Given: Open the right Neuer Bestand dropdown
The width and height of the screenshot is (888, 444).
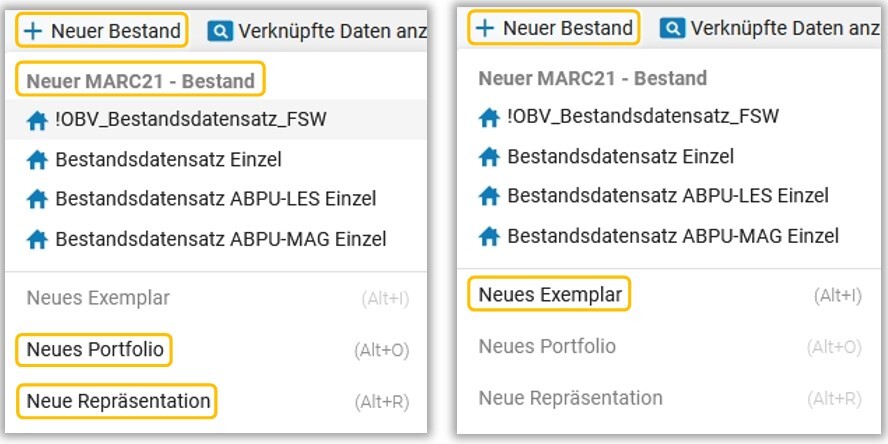Looking at the screenshot, I should 554,28.
